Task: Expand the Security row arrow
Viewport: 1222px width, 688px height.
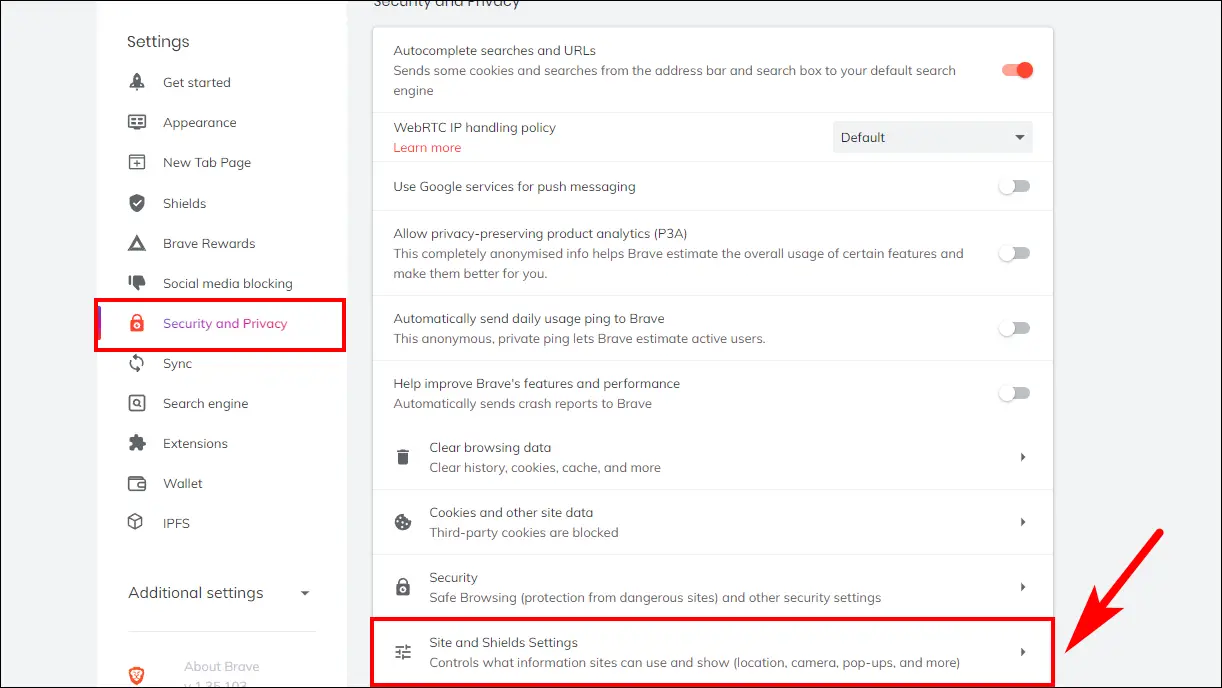Action: coord(1022,587)
